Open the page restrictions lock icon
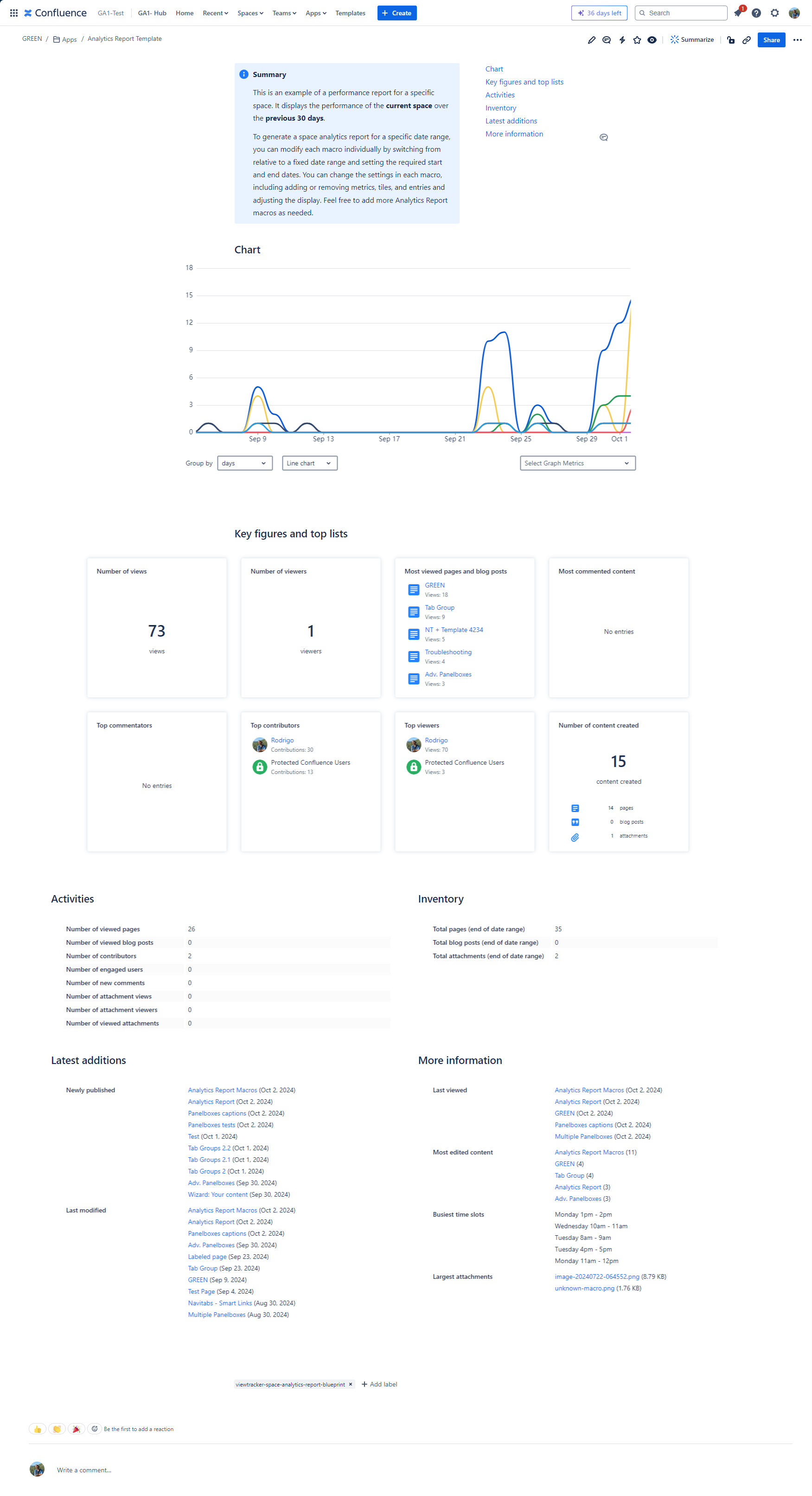 coord(731,40)
